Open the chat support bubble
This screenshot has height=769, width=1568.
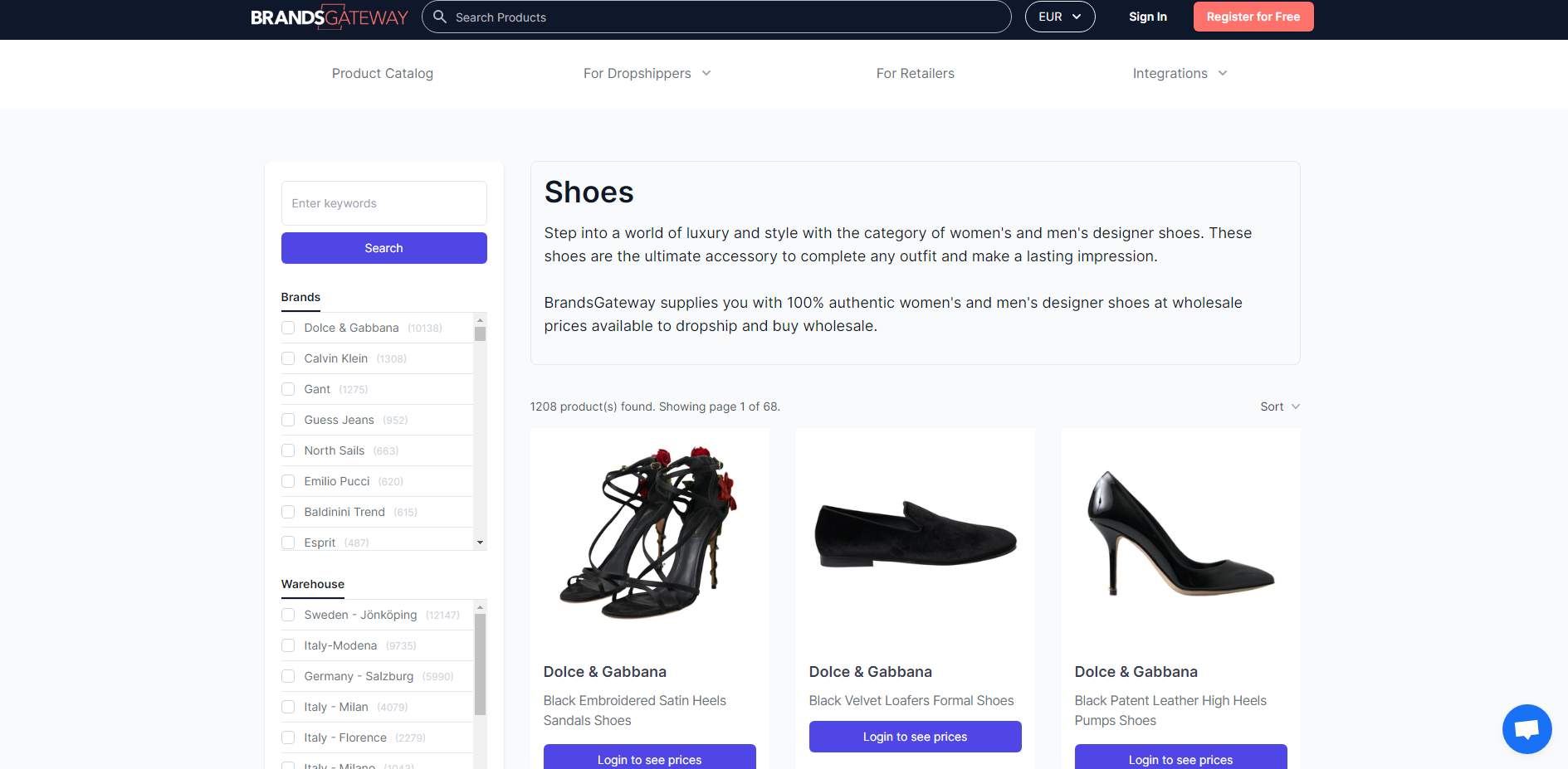pyautogui.click(x=1526, y=729)
